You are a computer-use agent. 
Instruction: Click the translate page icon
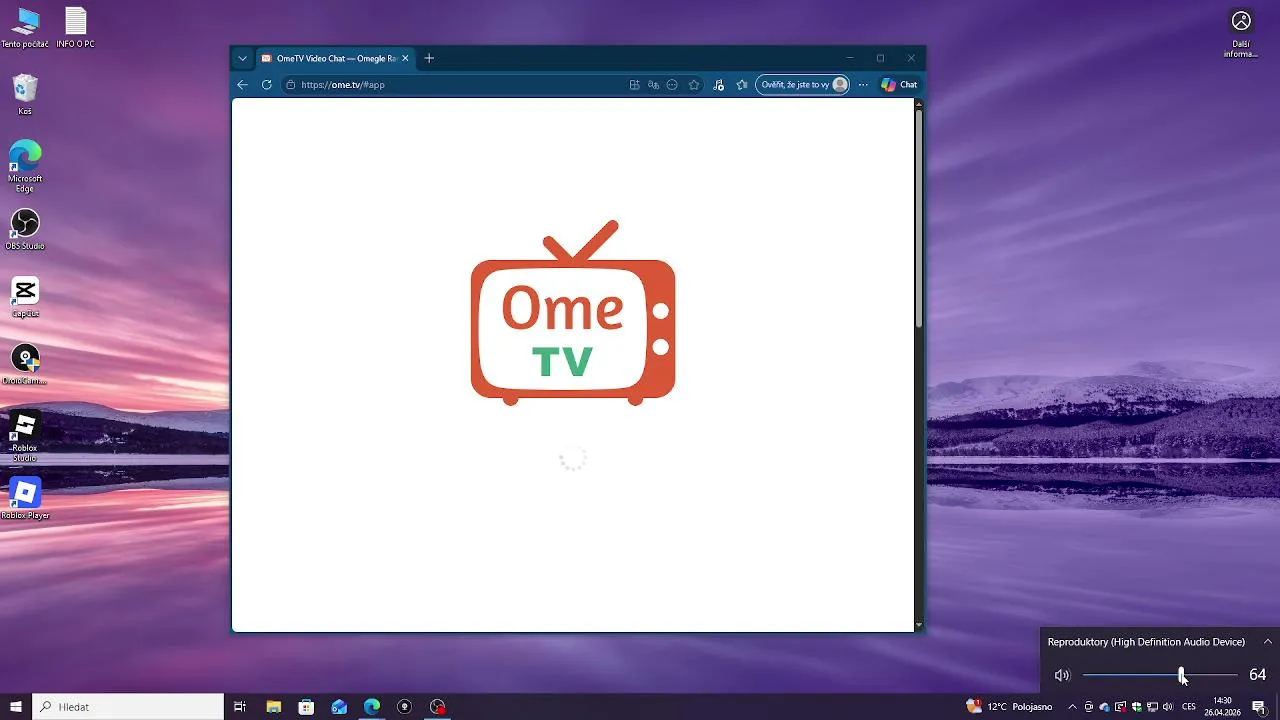coord(653,85)
